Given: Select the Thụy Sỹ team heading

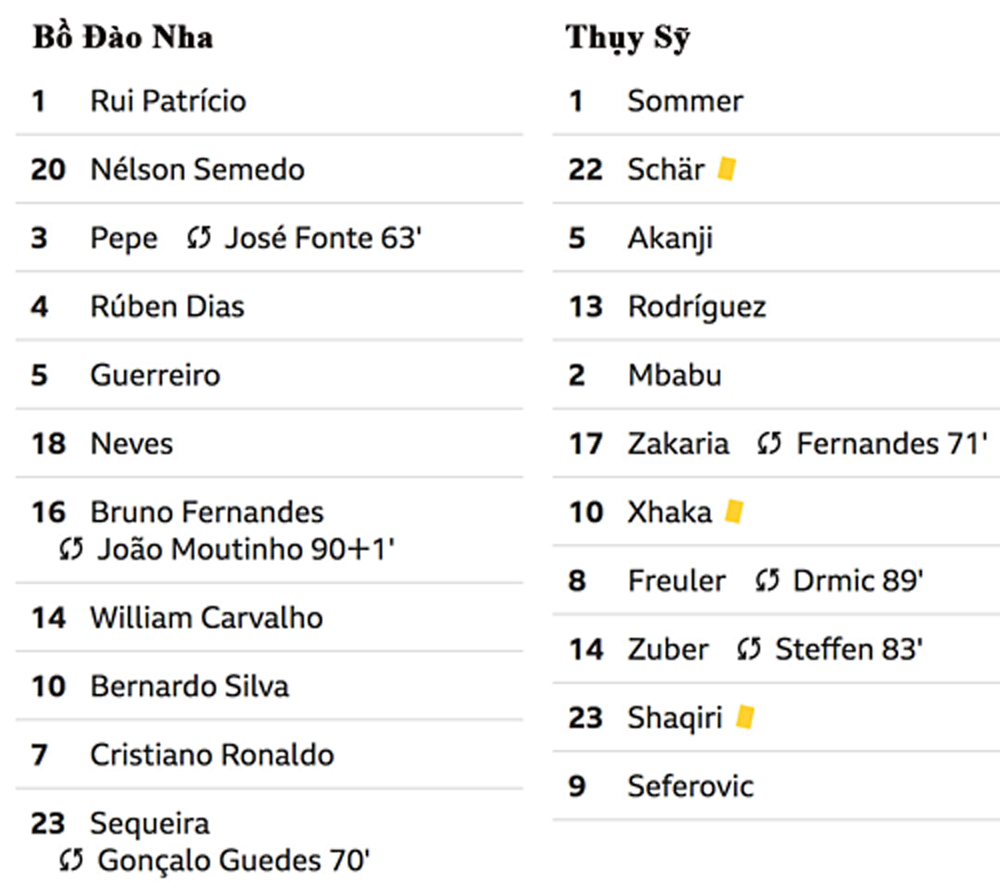Looking at the screenshot, I should (x=628, y=38).
